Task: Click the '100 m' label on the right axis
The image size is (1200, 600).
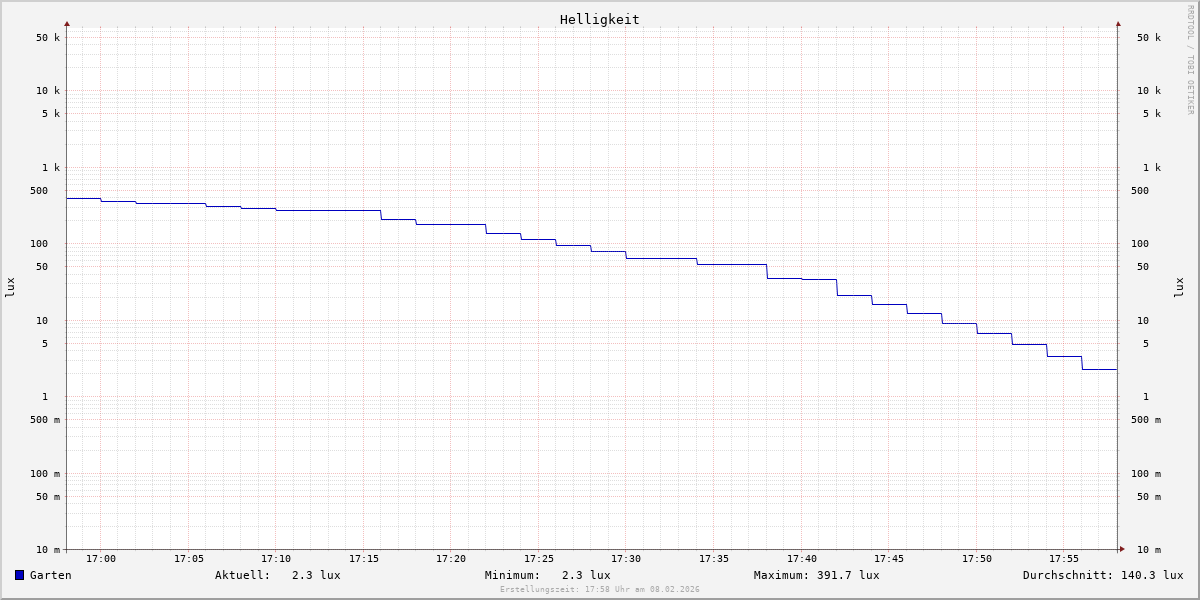Action: click(x=1146, y=474)
